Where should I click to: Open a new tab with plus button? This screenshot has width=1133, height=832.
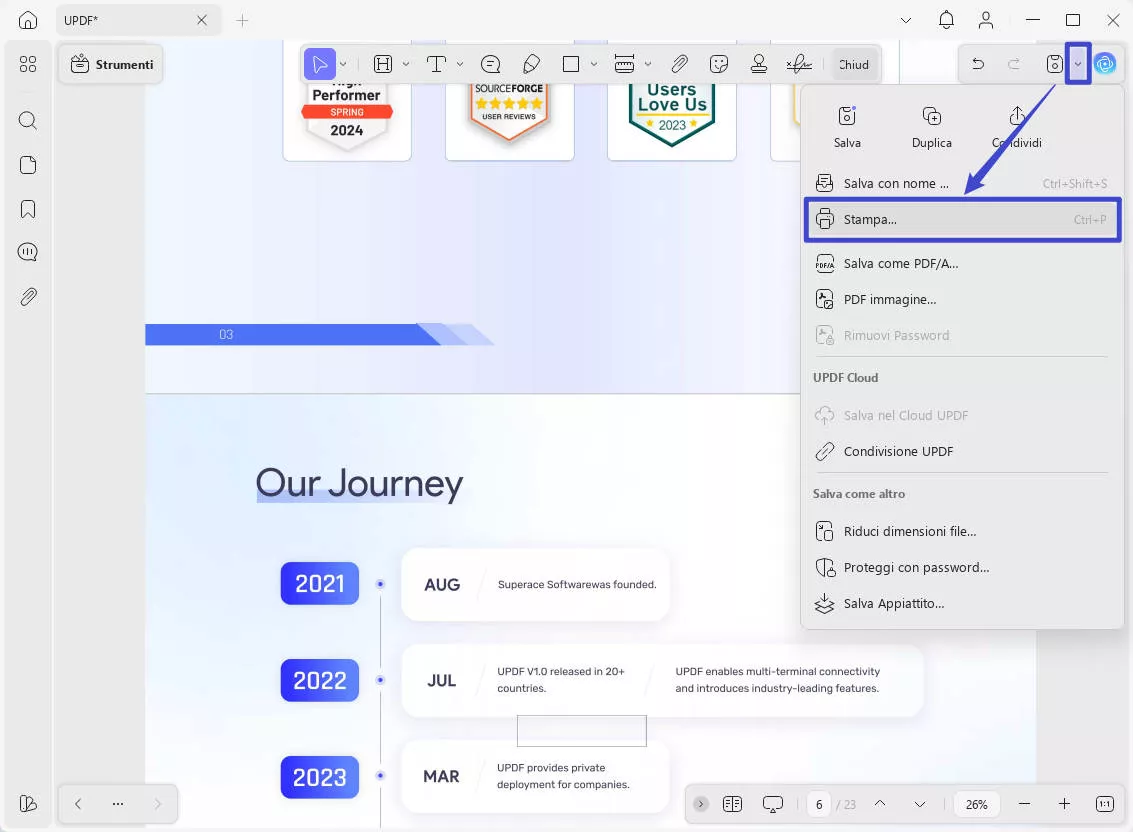pos(242,20)
